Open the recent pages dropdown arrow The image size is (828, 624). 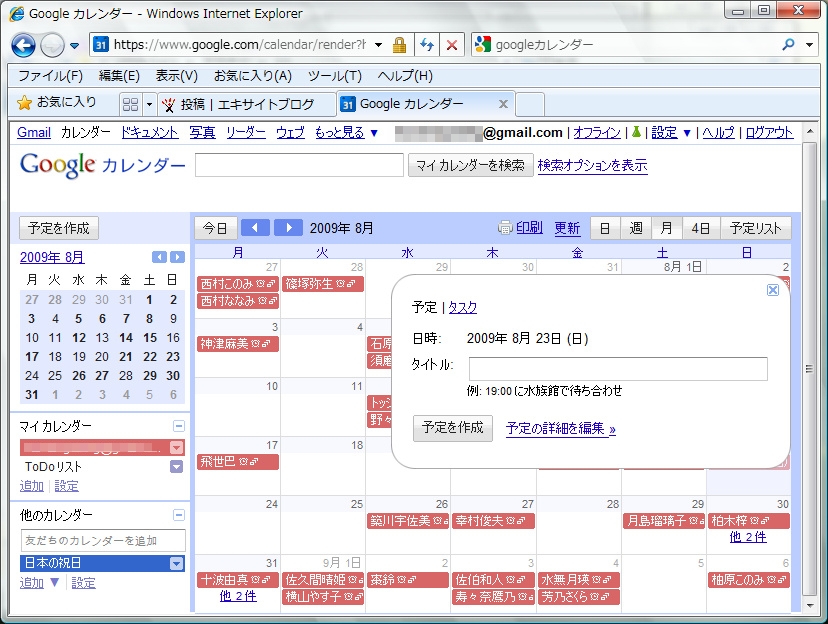pos(74,45)
